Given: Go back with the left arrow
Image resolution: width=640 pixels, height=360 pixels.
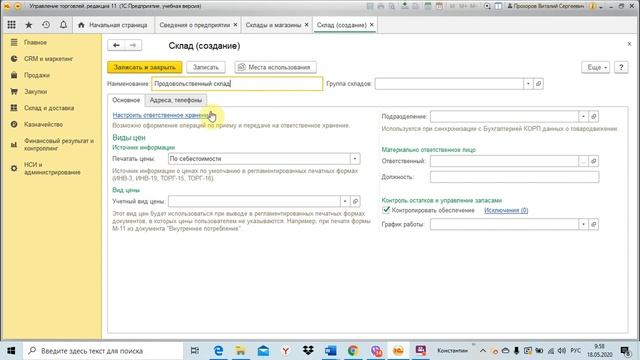Looking at the screenshot, I should 116,45.
